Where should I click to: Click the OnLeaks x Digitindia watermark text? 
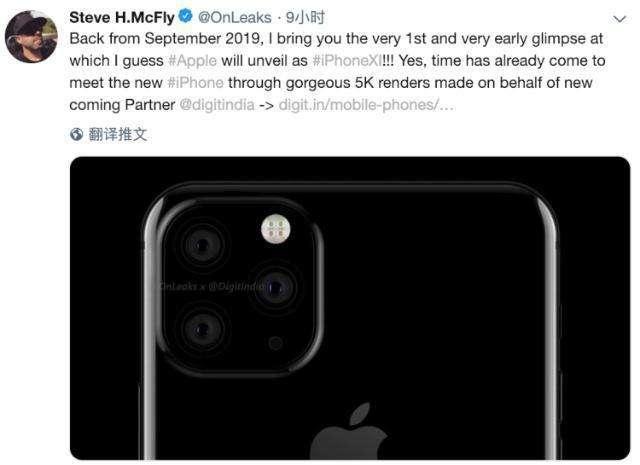(x=211, y=286)
